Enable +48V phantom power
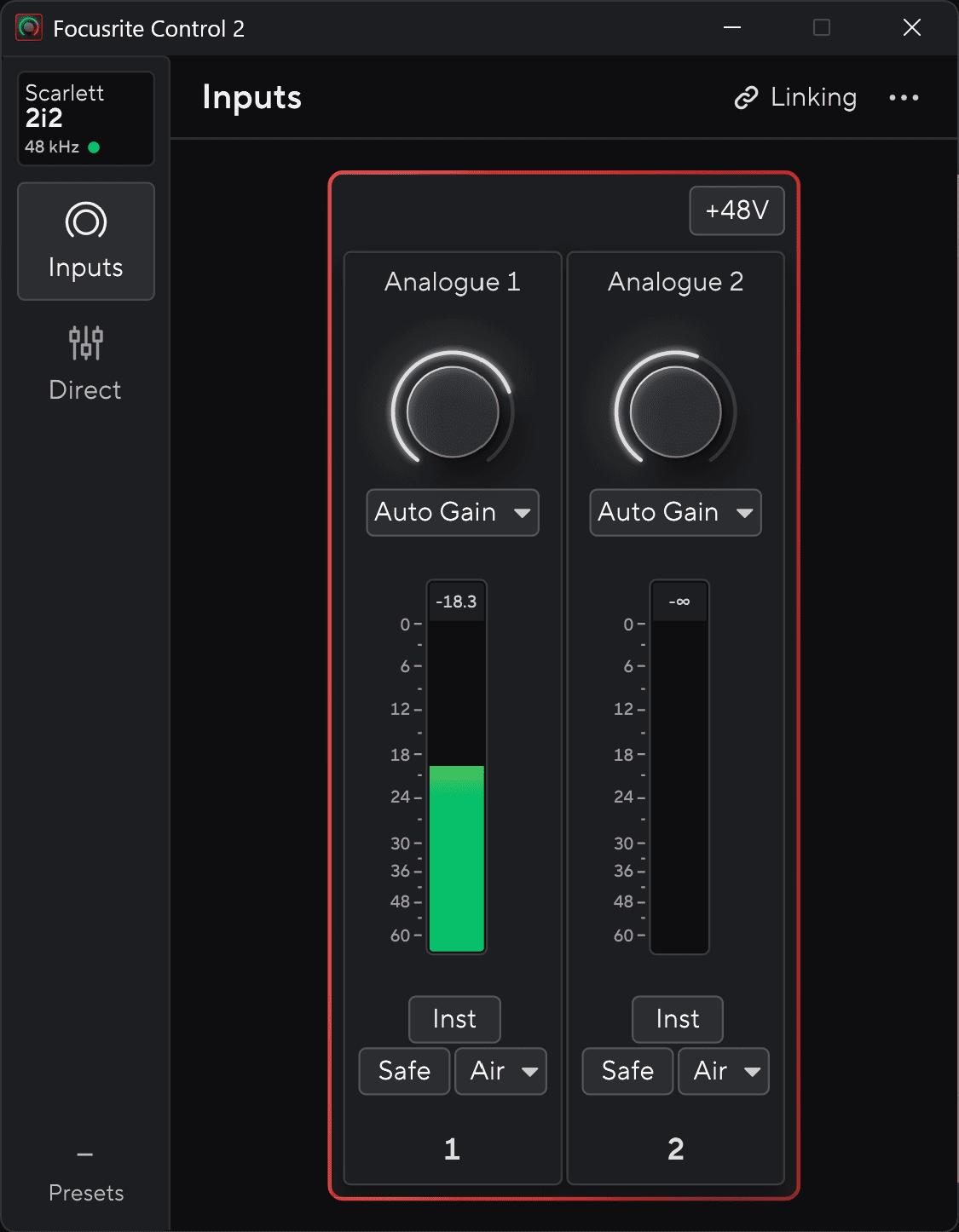 coord(736,210)
